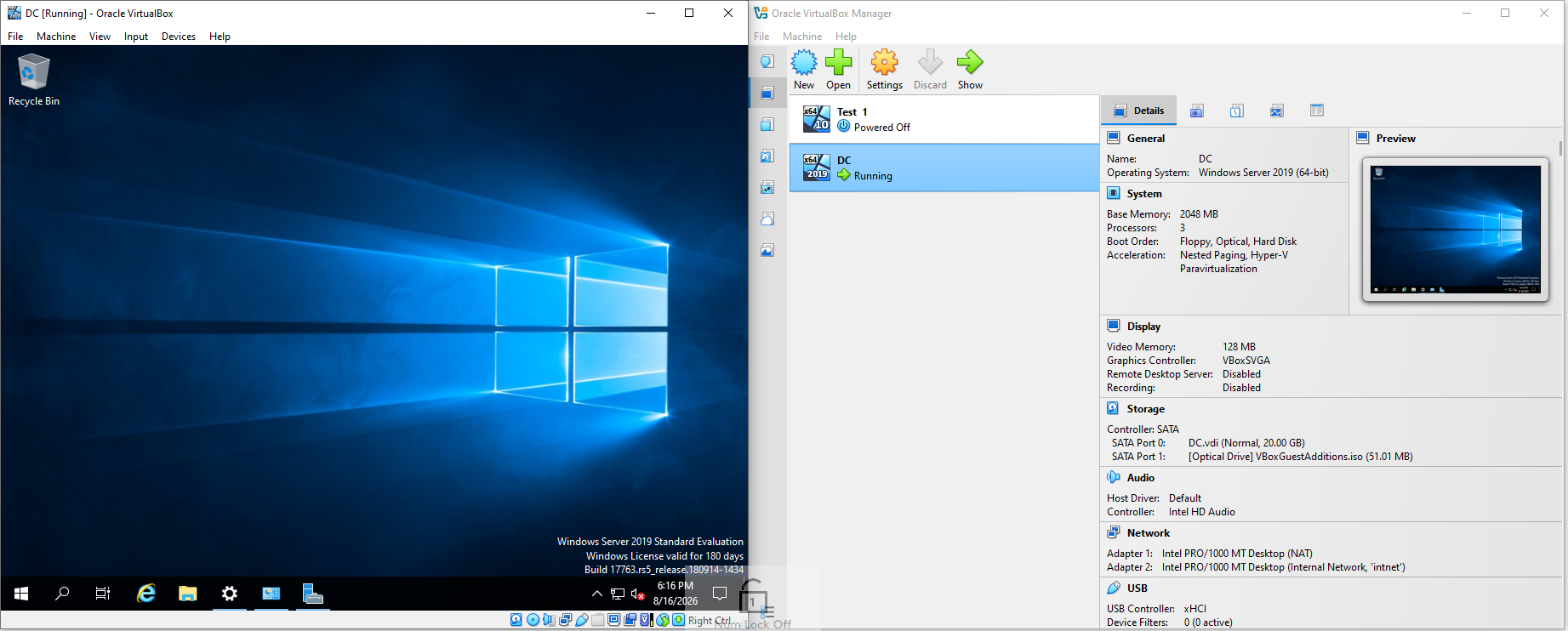Expand the hidden tray icons chevron
The image size is (1568, 631).
pos(597,594)
